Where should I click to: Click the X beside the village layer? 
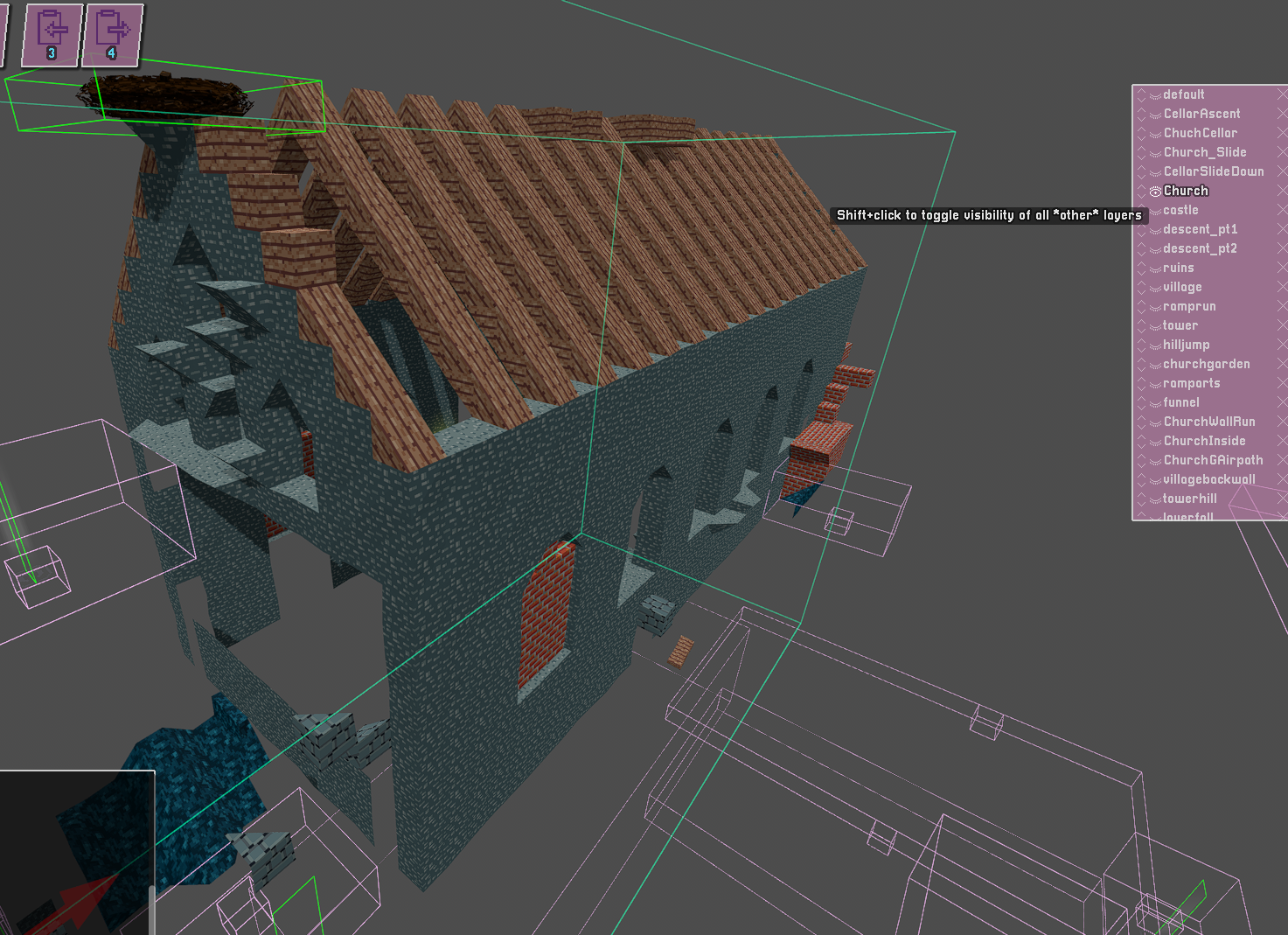tap(1281, 287)
